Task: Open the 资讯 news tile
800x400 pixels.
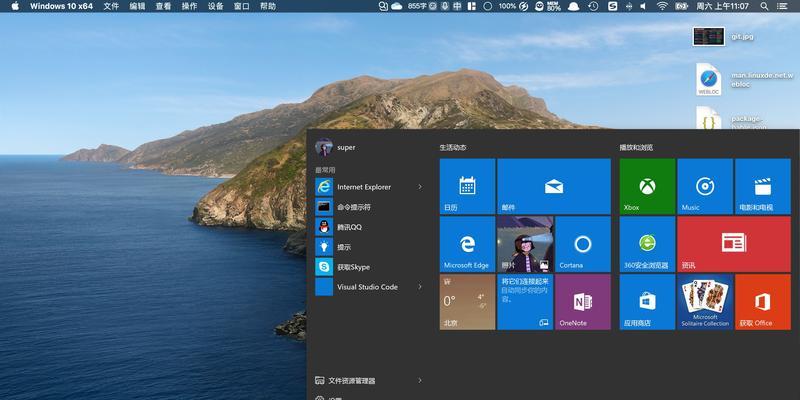Action: (734, 244)
